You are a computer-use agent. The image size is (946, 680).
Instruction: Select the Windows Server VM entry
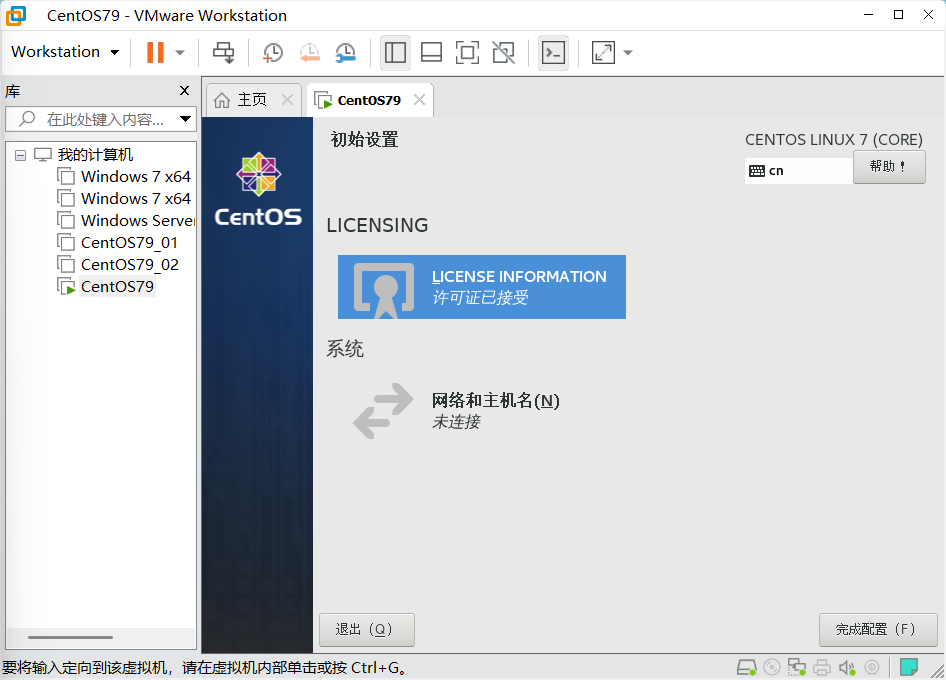(x=125, y=221)
